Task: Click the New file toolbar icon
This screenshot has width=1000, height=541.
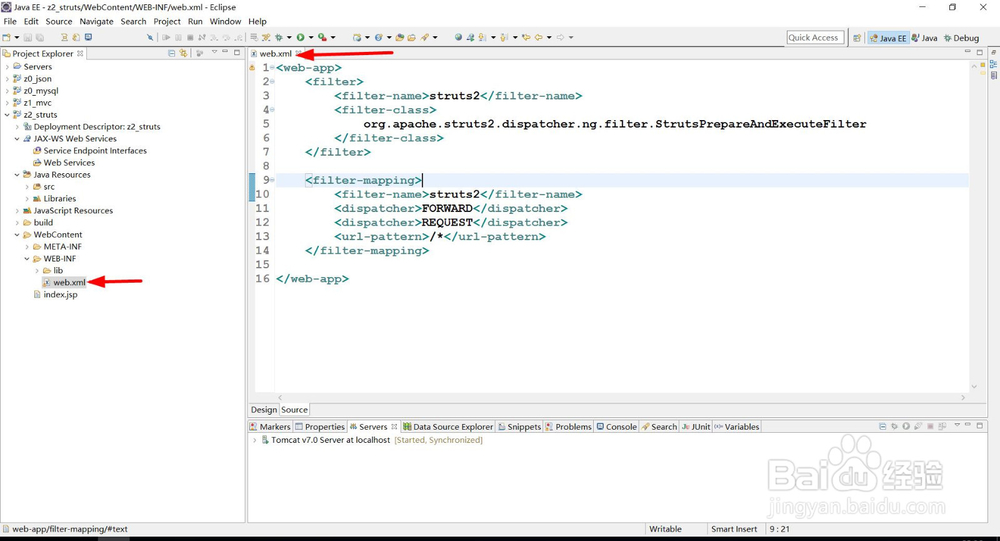Action: pos(7,38)
